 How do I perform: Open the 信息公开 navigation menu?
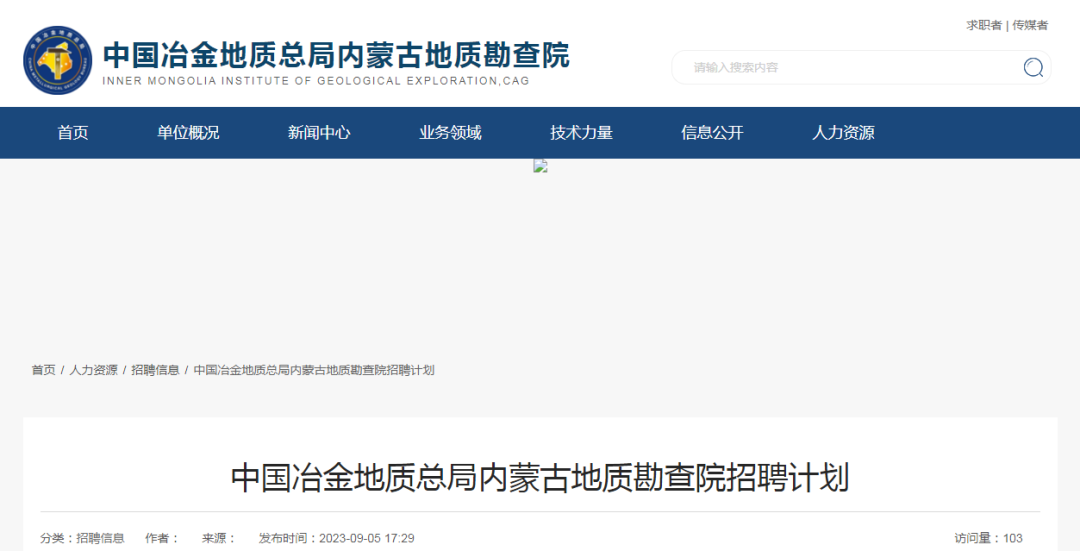click(x=712, y=133)
